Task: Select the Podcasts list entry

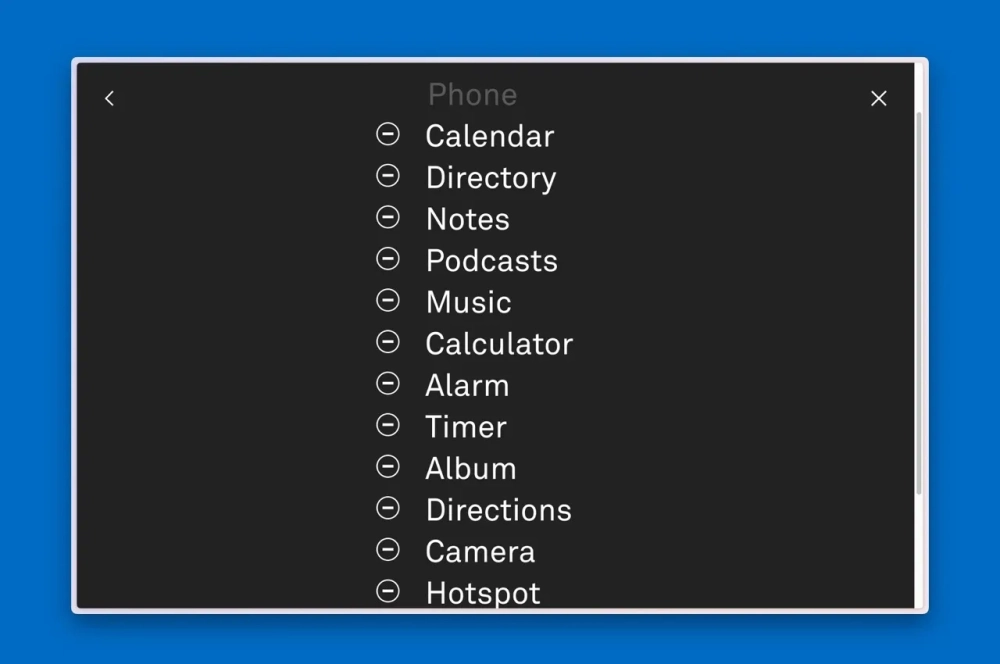Action: [491, 261]
